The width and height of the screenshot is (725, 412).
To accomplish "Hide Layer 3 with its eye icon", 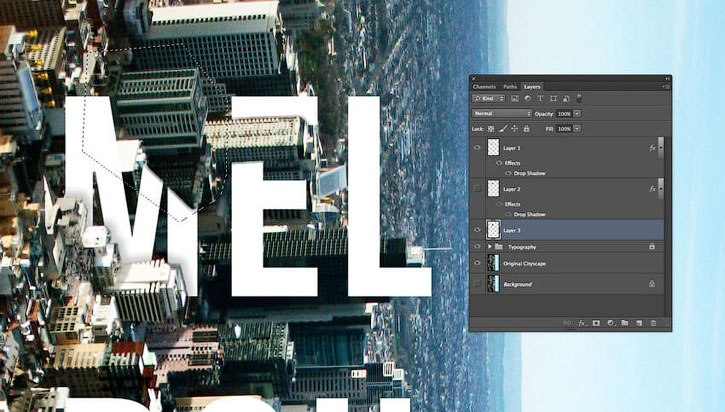I will point(477,230).
